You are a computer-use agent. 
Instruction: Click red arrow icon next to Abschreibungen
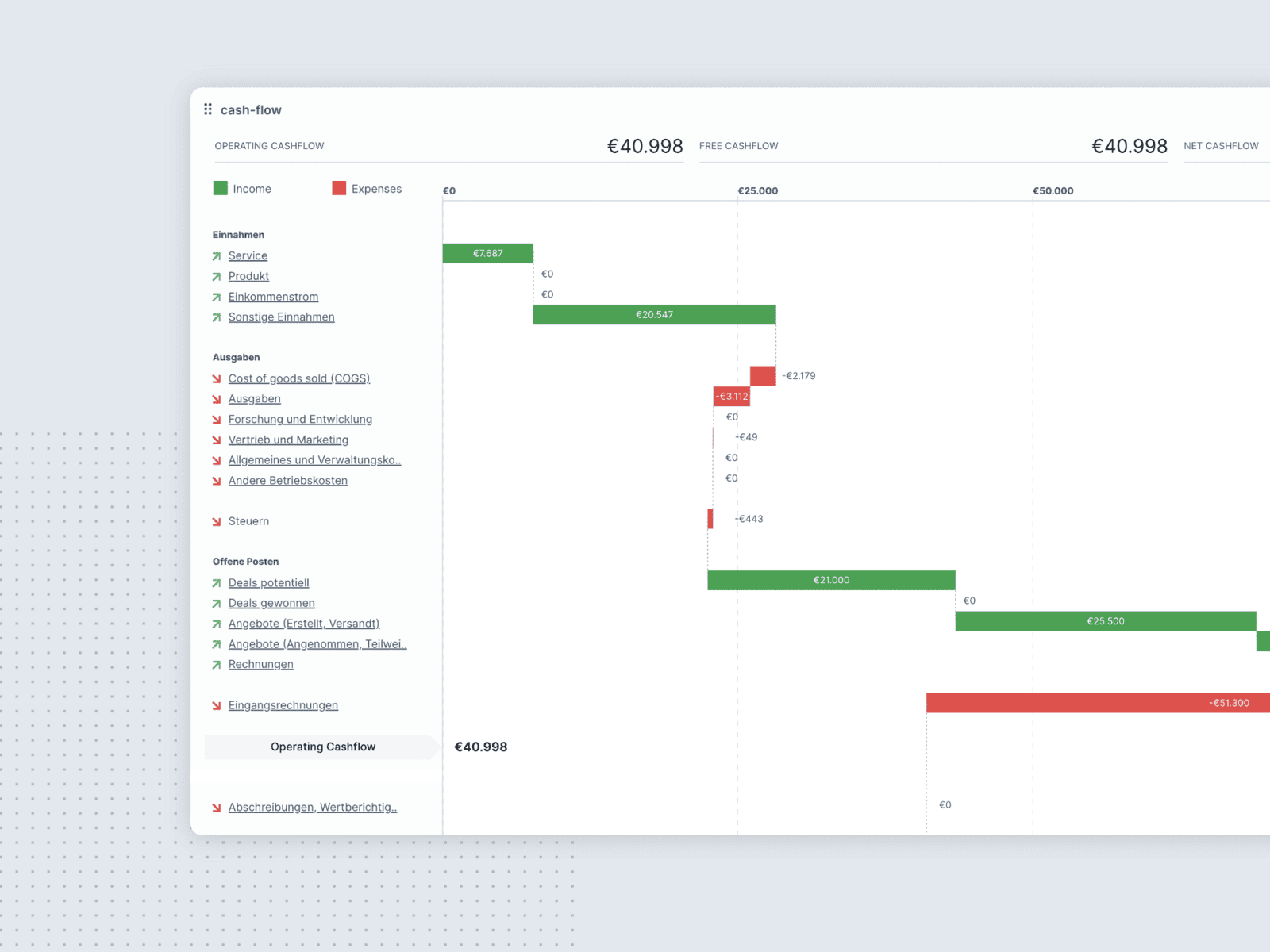coord(217,808)
